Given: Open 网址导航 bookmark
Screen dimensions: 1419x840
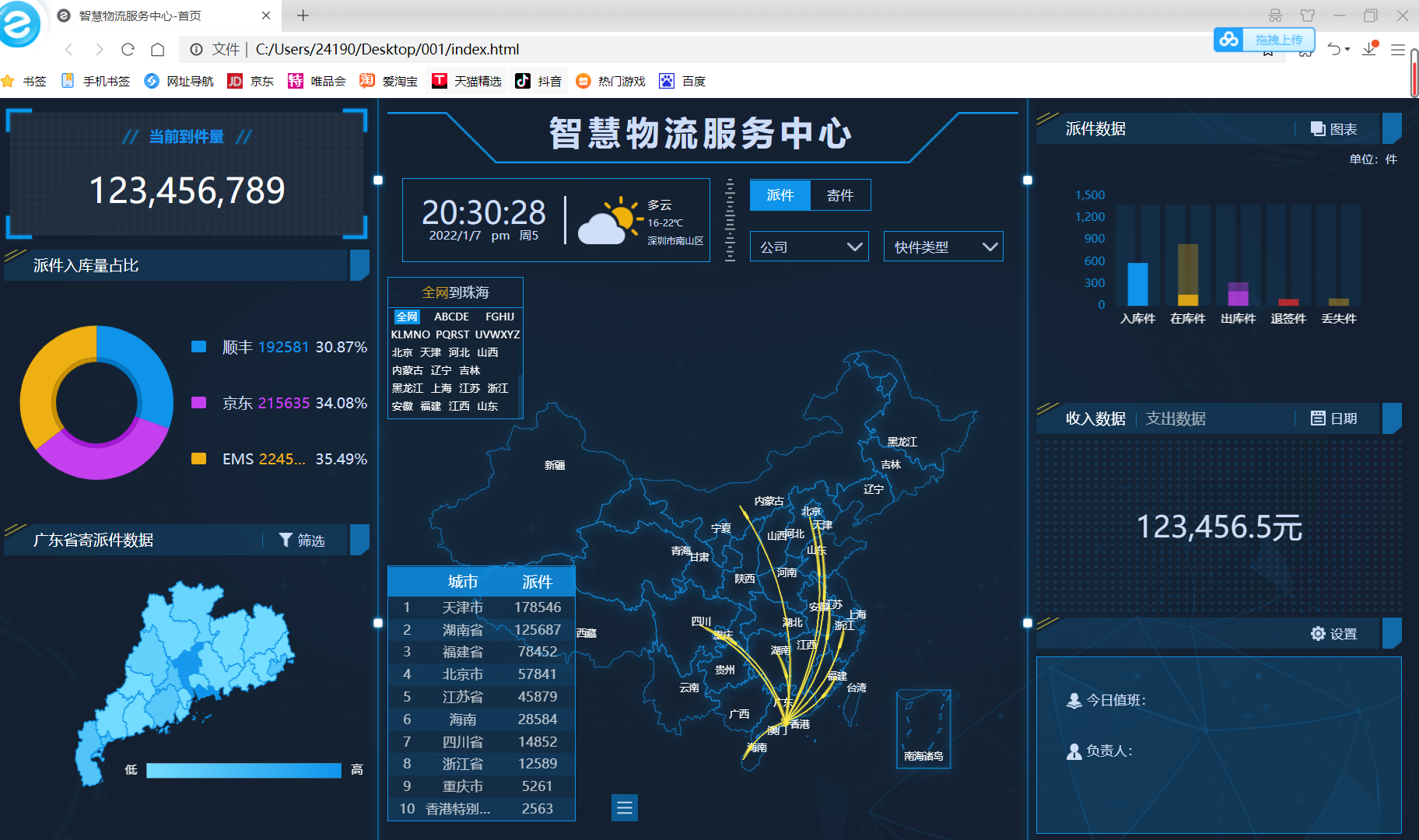Looking at the screenshot, I should tap(179, 81).
